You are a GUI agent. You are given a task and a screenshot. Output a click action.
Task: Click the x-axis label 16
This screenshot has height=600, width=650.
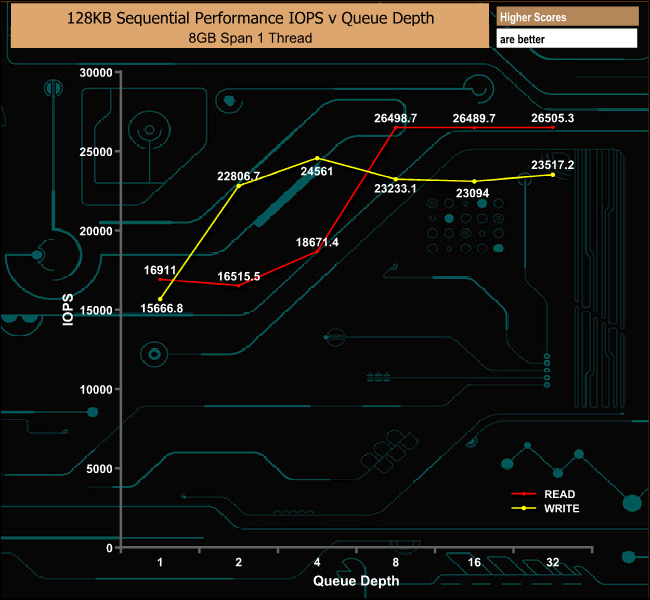(x=474, y=563)
